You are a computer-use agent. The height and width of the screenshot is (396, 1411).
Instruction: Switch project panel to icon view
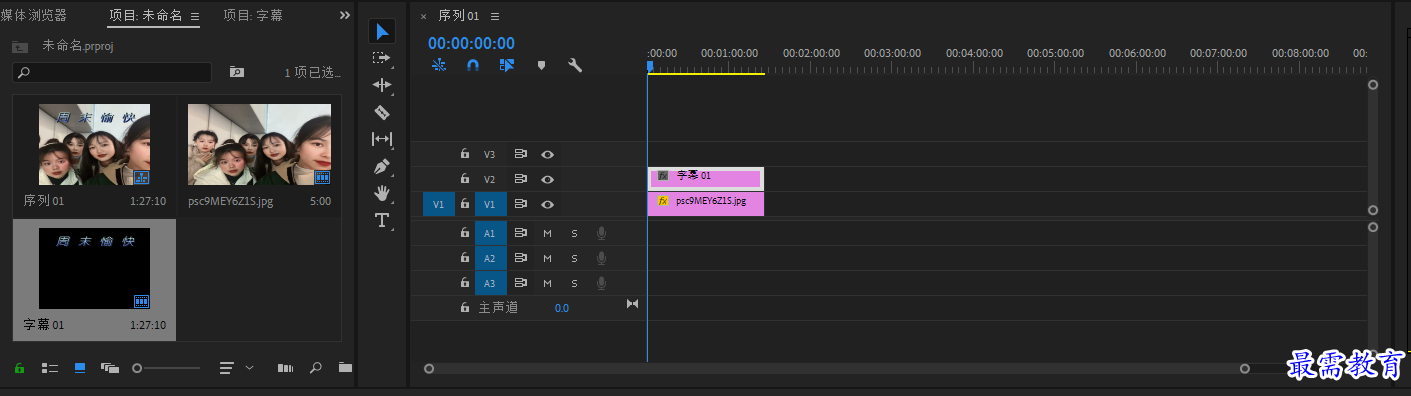(80, 368)
